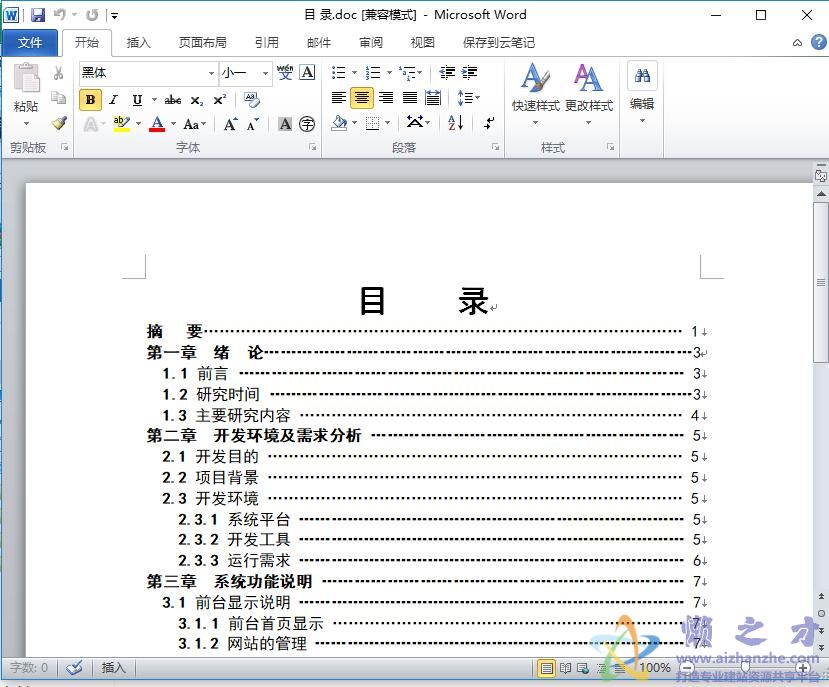The image size is (829, 687).
Task: Toggle center text alignment
Action: (x=361, y=97)
